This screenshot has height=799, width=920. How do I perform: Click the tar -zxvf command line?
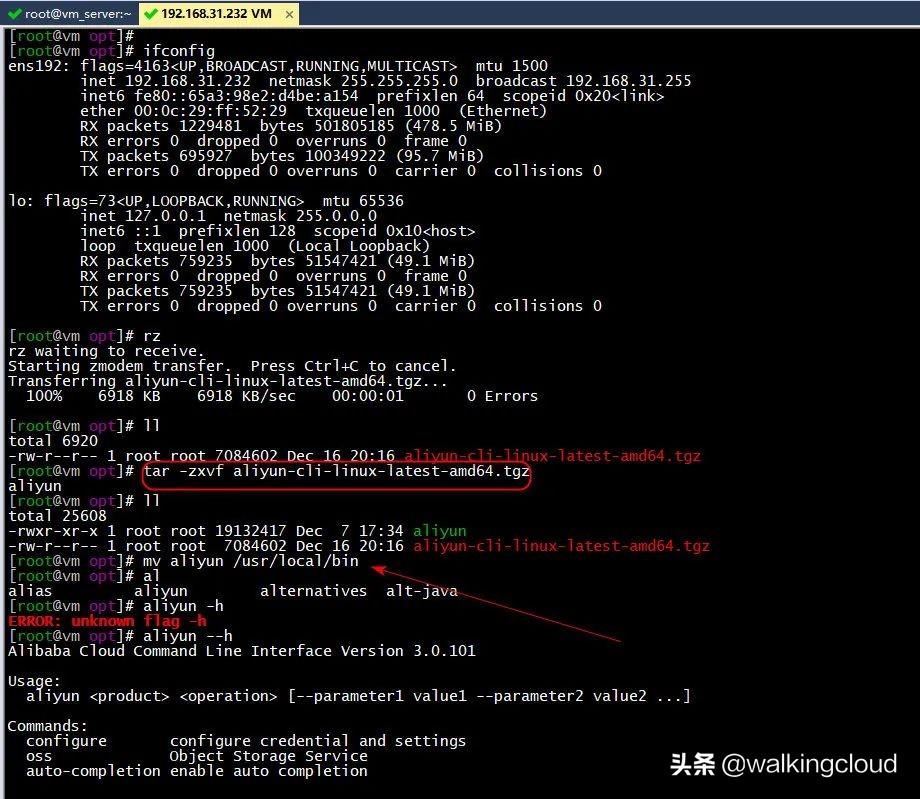[x=336, y=471]
